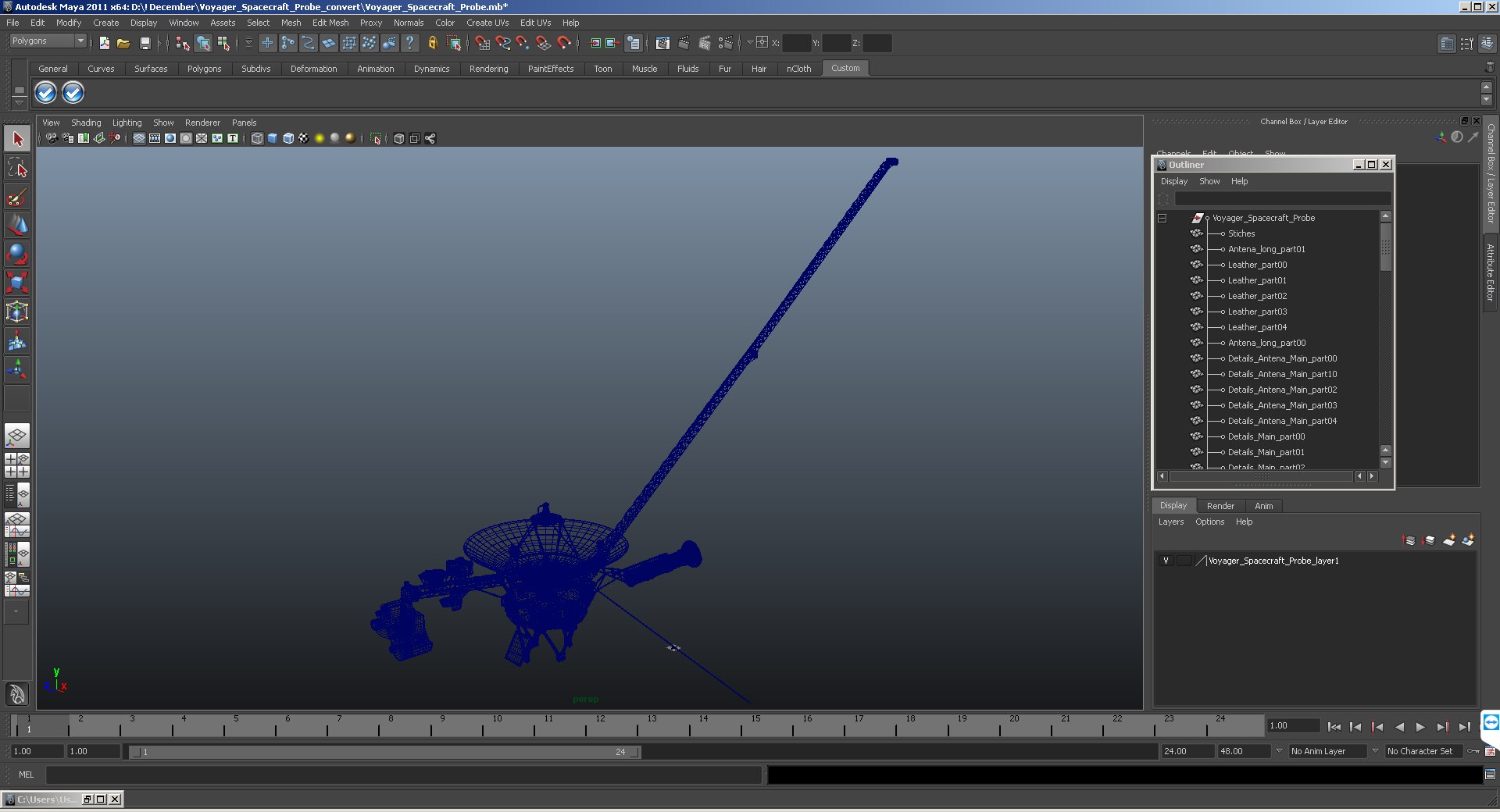The image size is (1500, 812).
Task: Choose the Paint Selection tool
Action: coord(17,196)
